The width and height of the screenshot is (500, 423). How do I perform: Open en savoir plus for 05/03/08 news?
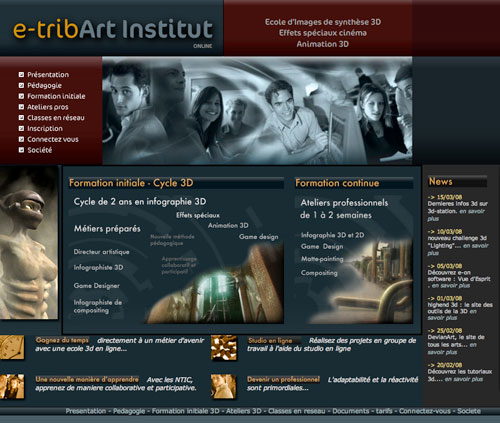point(451,286)
